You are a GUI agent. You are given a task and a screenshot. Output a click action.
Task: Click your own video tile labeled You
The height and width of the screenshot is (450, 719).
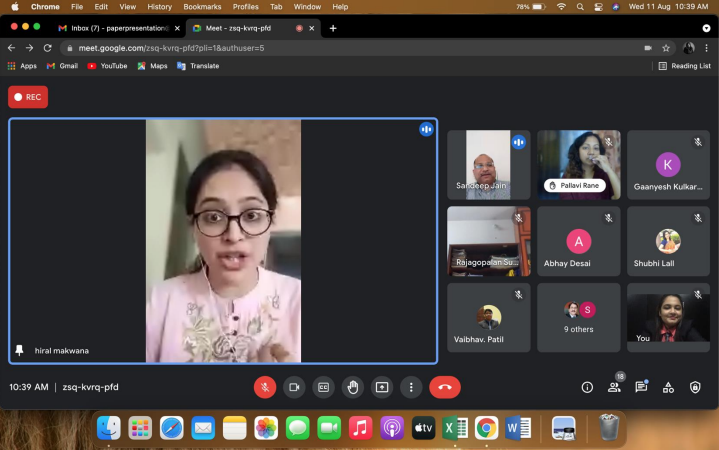point(668,317)
